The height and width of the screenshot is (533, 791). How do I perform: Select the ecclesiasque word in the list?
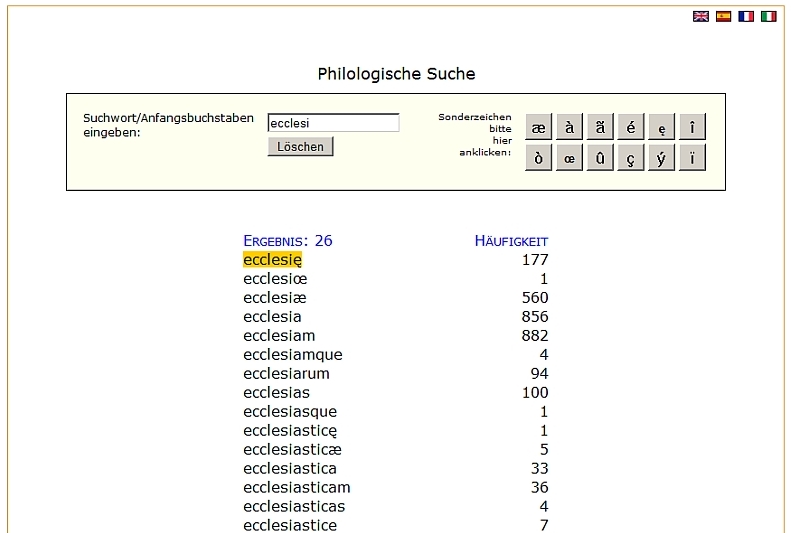click(290, 412)
